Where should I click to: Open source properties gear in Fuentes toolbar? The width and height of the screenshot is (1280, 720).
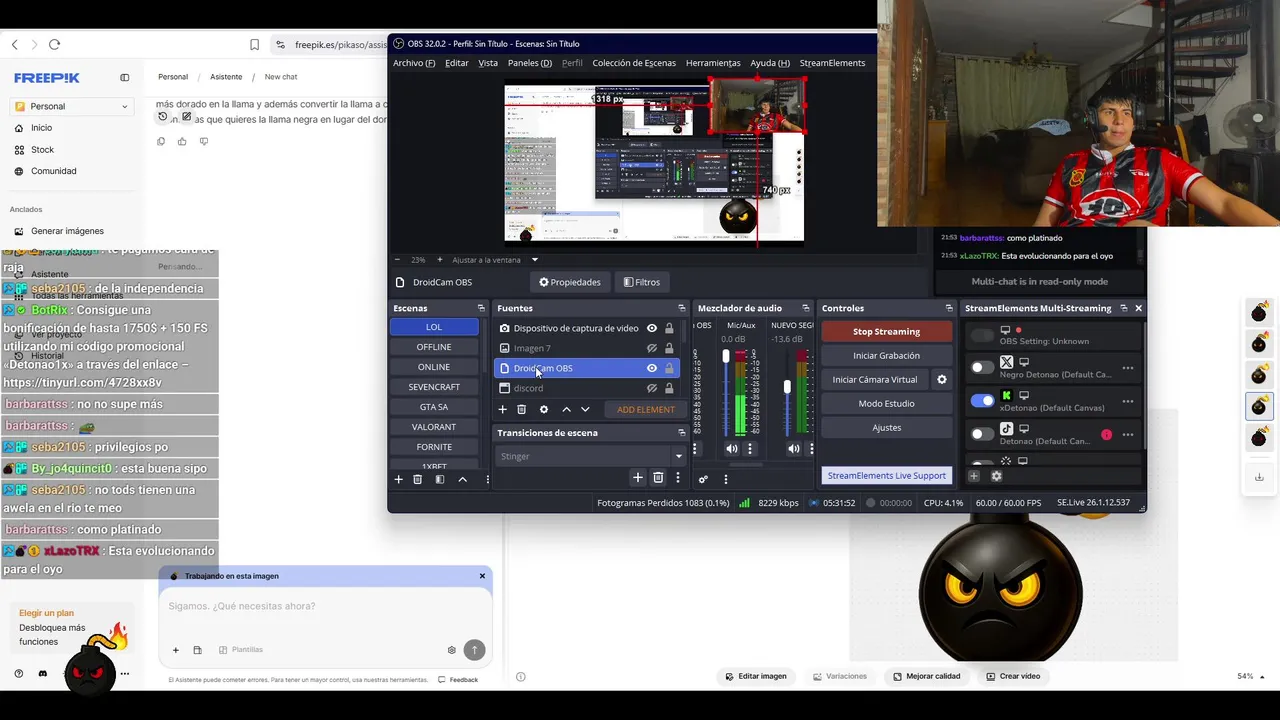(544, 409)
